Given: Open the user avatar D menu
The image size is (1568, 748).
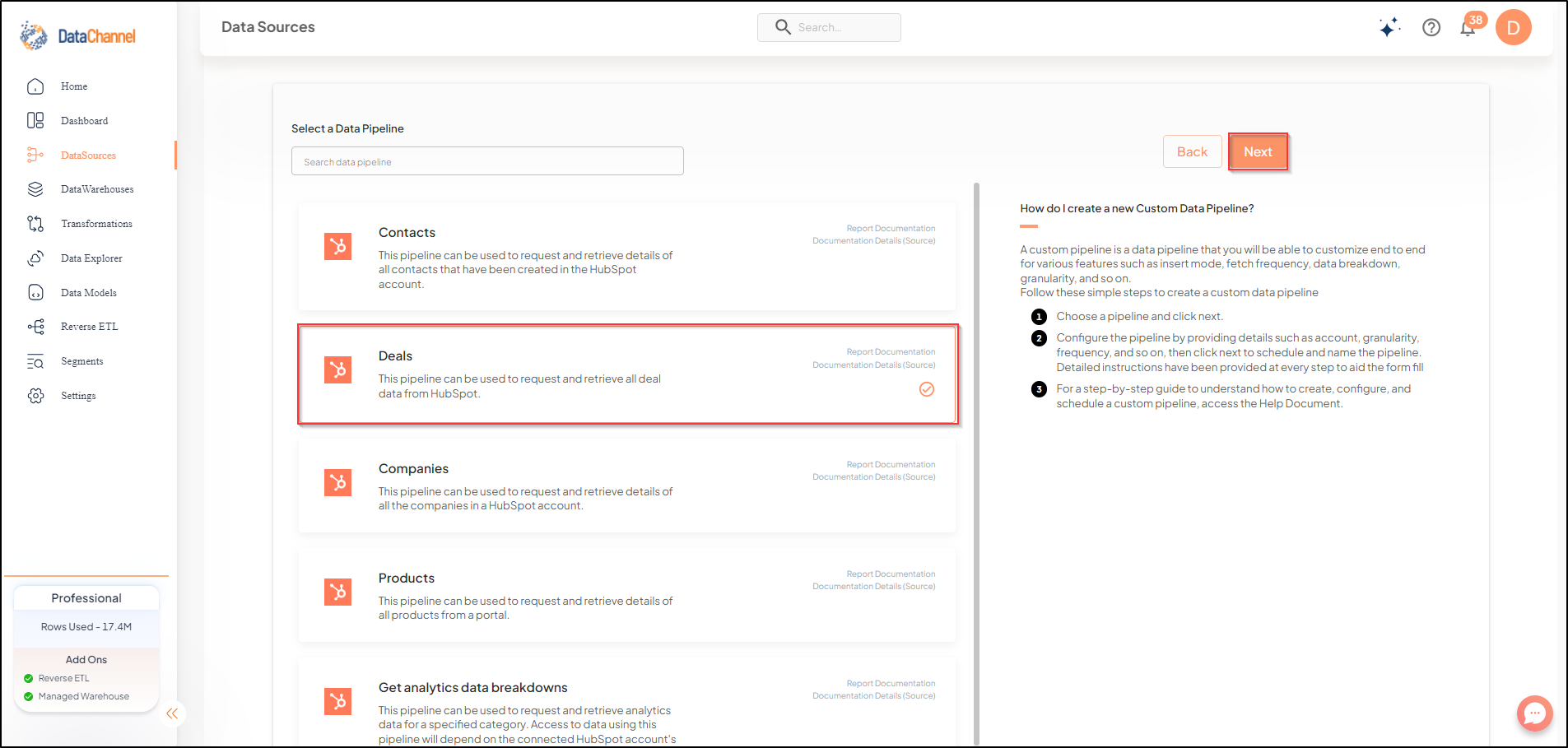Looking at the screenshot, I should point(1513,28).
